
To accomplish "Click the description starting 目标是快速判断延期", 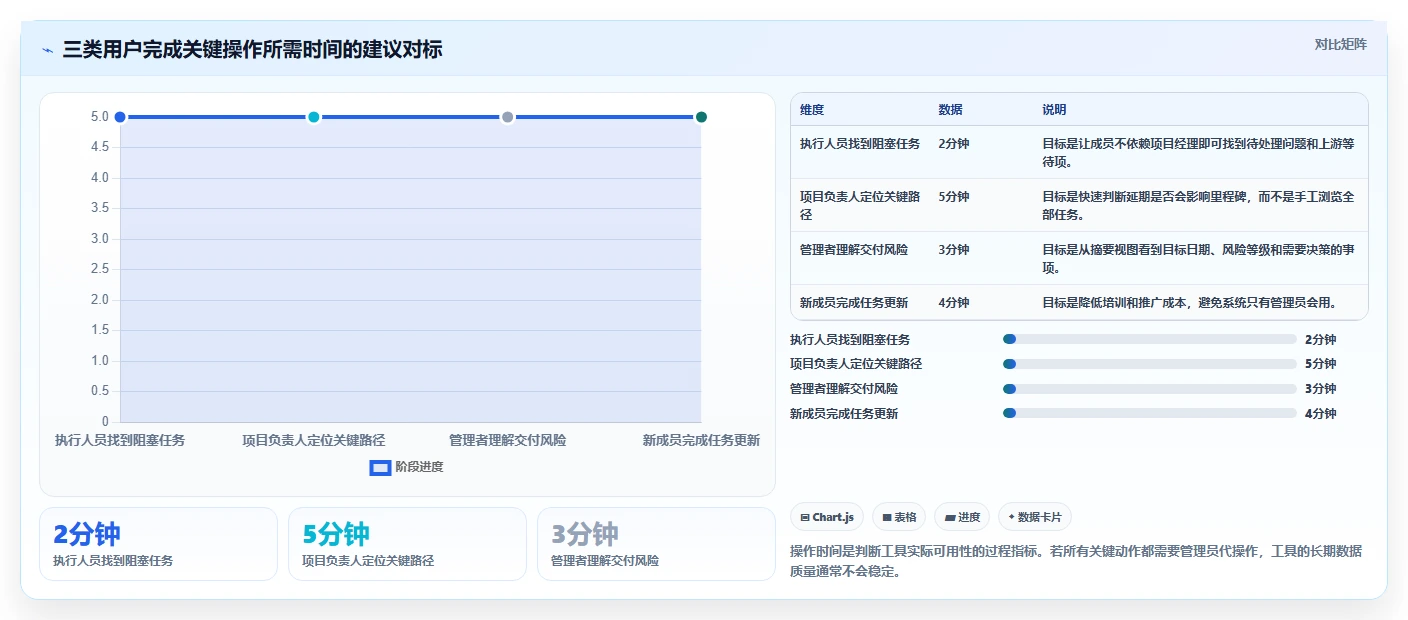I will pos(1198,206).
